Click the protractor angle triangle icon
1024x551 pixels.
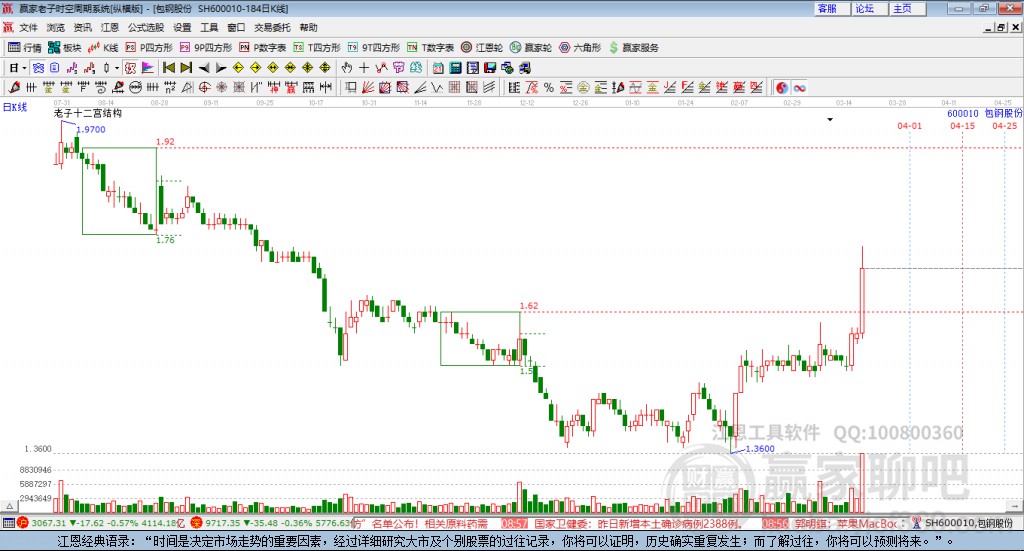tap(187, 87)
